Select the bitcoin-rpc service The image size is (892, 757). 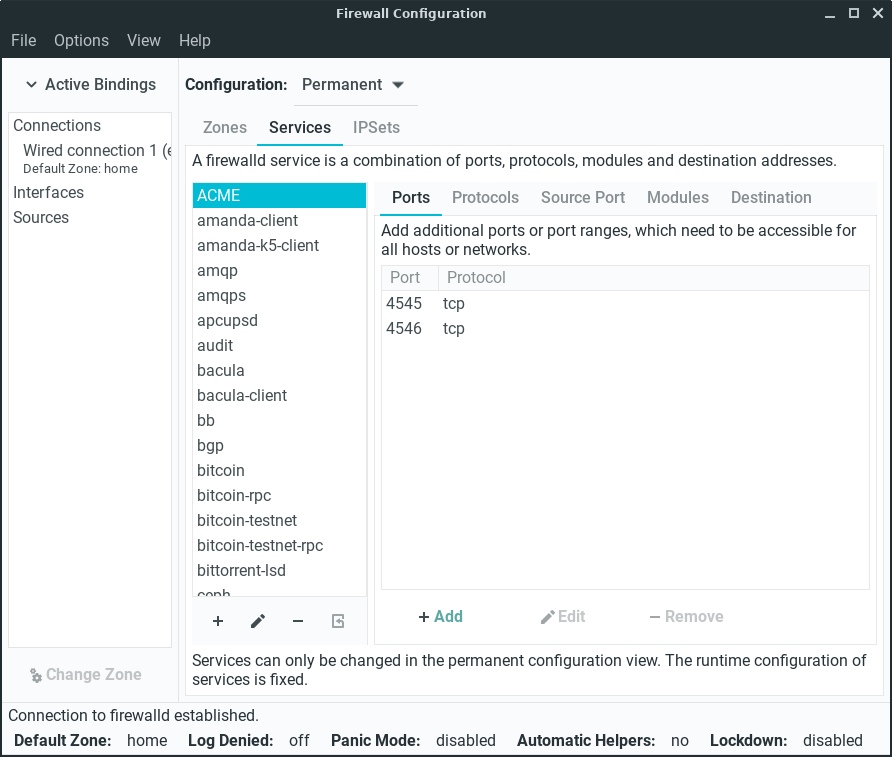click(234, 495)
